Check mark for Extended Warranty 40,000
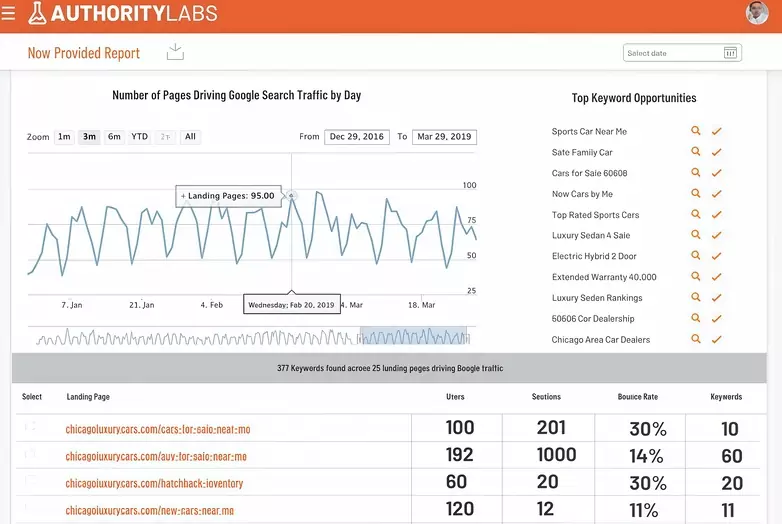 coord(717,277)
